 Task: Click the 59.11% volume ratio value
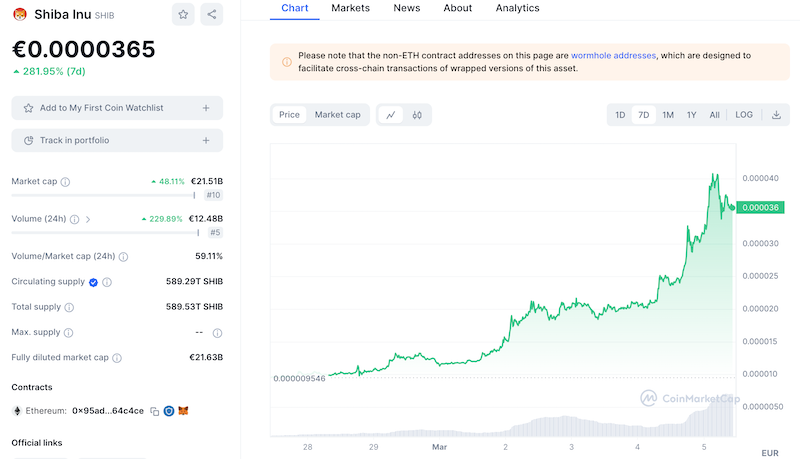[209, 256]
